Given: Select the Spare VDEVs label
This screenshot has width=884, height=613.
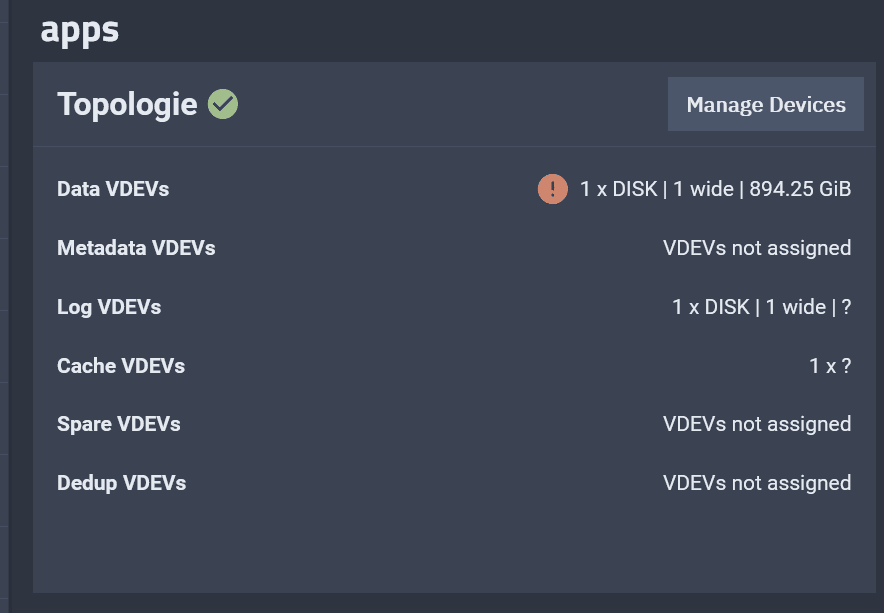Looking at the screenshot, I should 118,424.
